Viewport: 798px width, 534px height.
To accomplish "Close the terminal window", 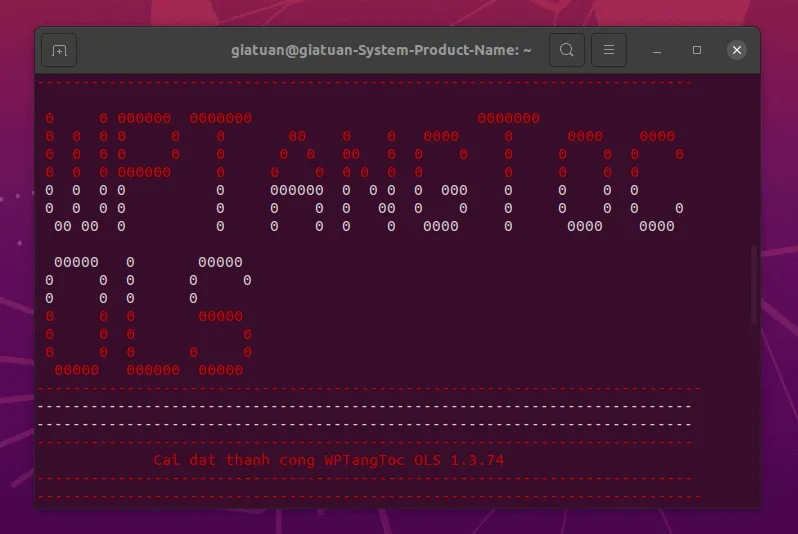I will (x=737, y=50).
